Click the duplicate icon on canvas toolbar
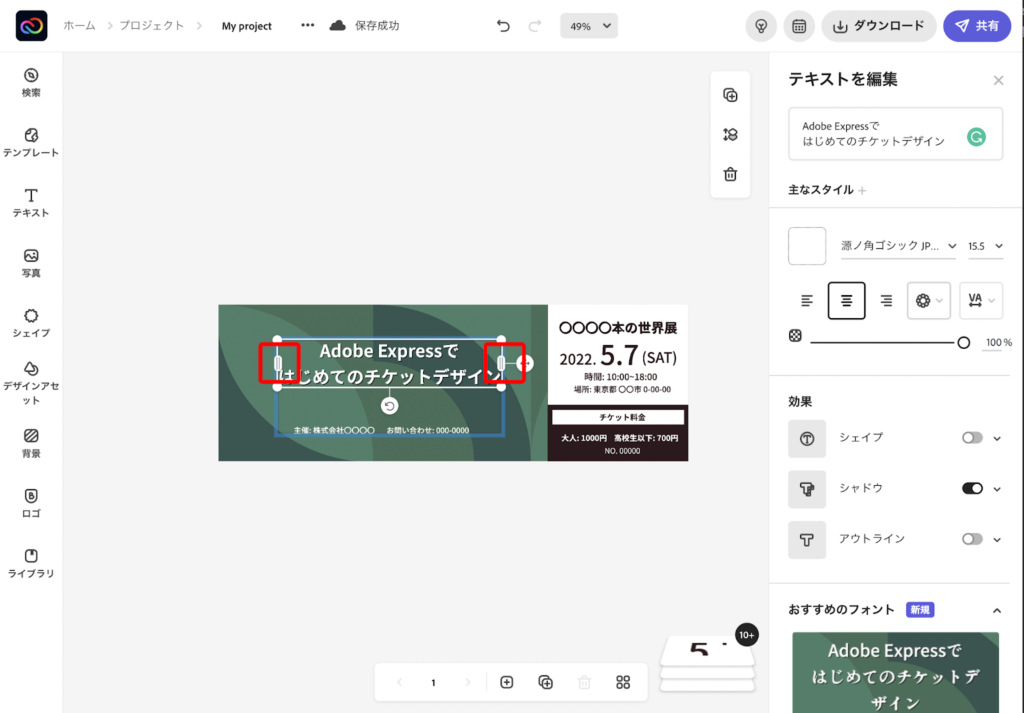Screen dimensions: 1024x713 pyautogui.click(x=730, y=95)
